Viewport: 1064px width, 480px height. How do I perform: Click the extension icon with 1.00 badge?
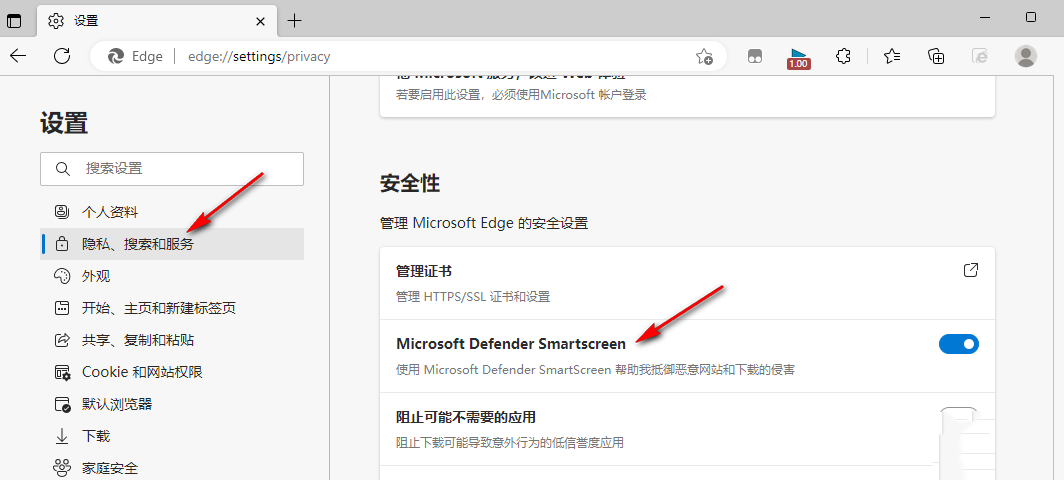pos(799,58)
